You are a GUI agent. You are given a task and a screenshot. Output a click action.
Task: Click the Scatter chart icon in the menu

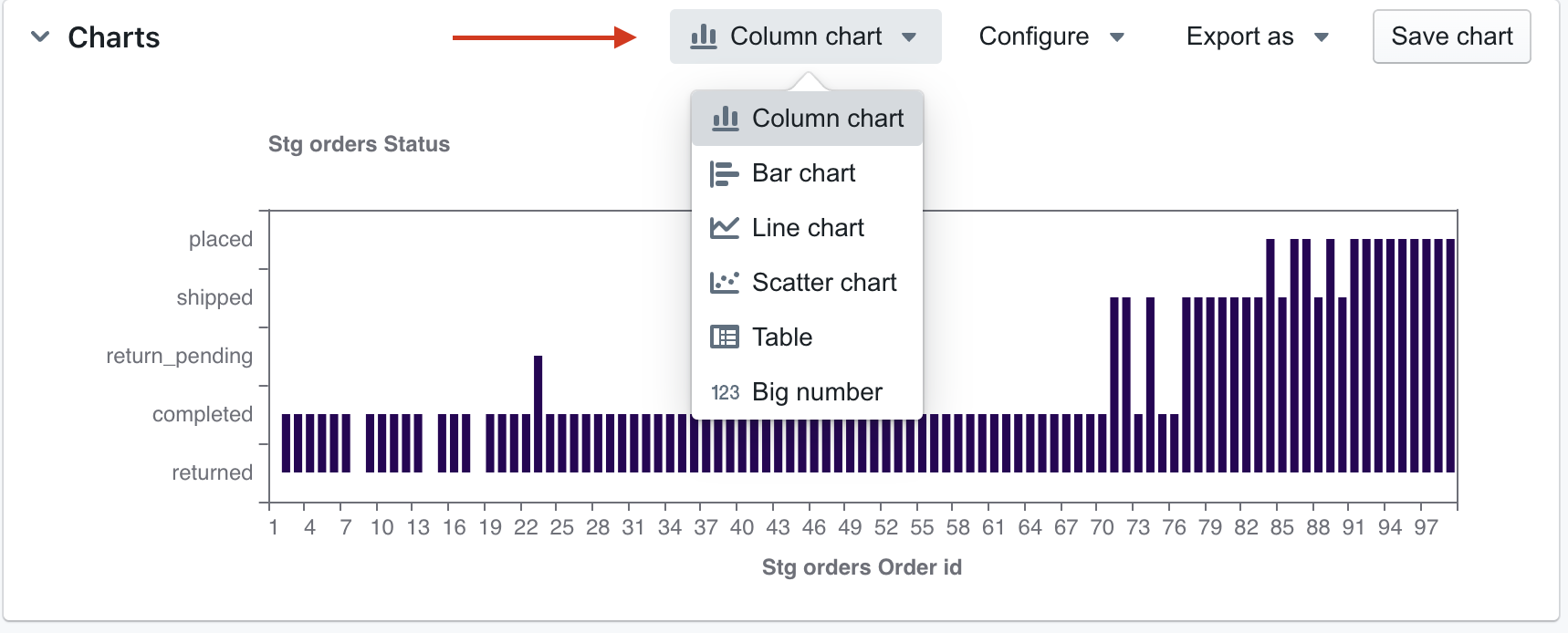click(724, 283)
